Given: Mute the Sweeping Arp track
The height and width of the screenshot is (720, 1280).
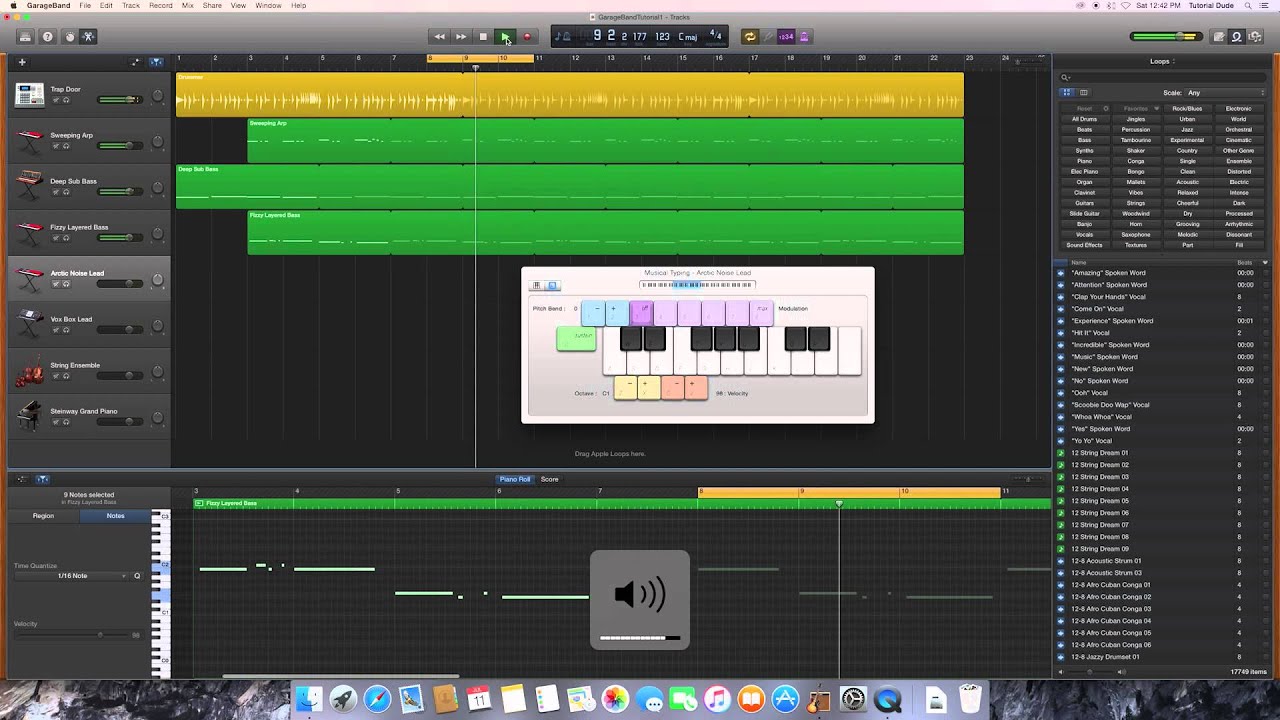Looking at the screenshot, I should (x=56, y=146).
